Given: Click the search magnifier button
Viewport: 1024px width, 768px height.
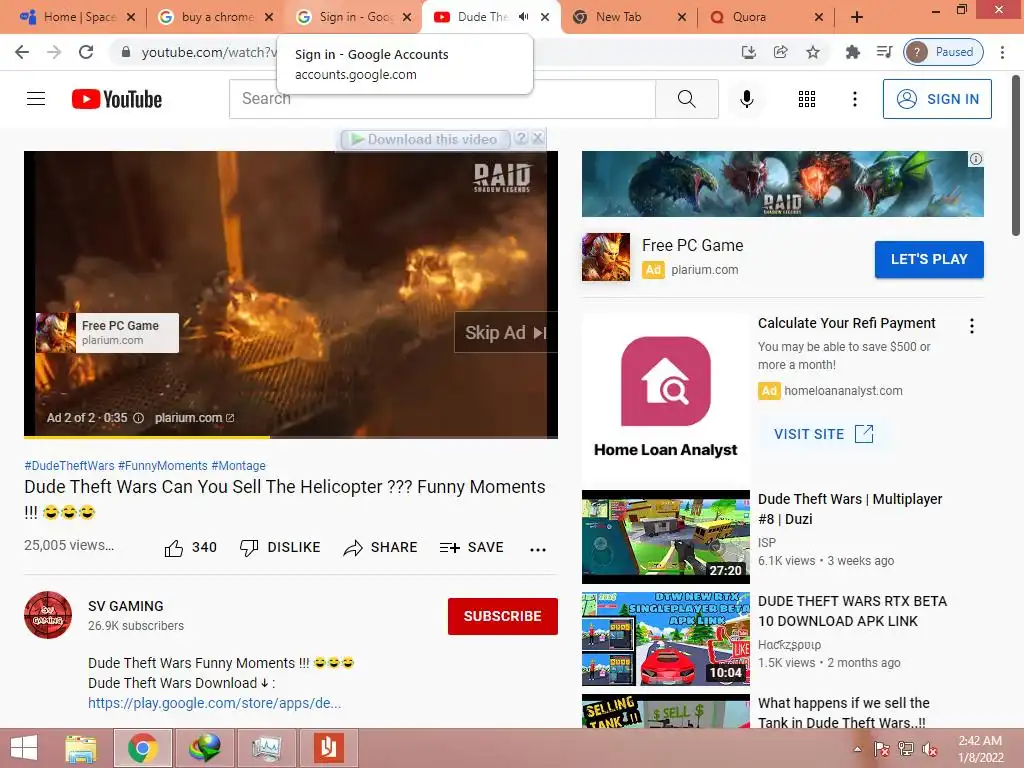Looking at the screenshot, I should tap(686, 99).
